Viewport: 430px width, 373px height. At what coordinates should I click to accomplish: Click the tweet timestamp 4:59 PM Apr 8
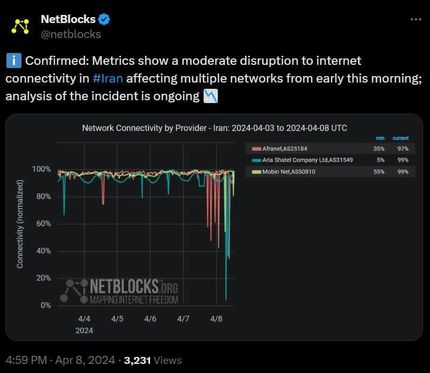point(60,360)
